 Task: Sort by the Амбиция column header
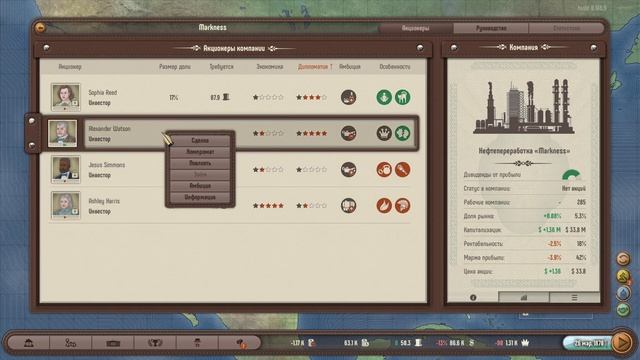(350, 67)
